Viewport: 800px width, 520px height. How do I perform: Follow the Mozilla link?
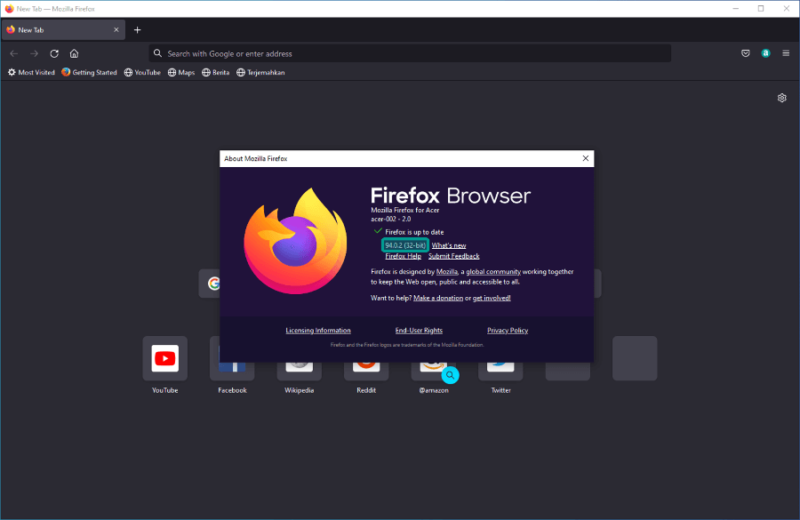[x=446, y=271]
